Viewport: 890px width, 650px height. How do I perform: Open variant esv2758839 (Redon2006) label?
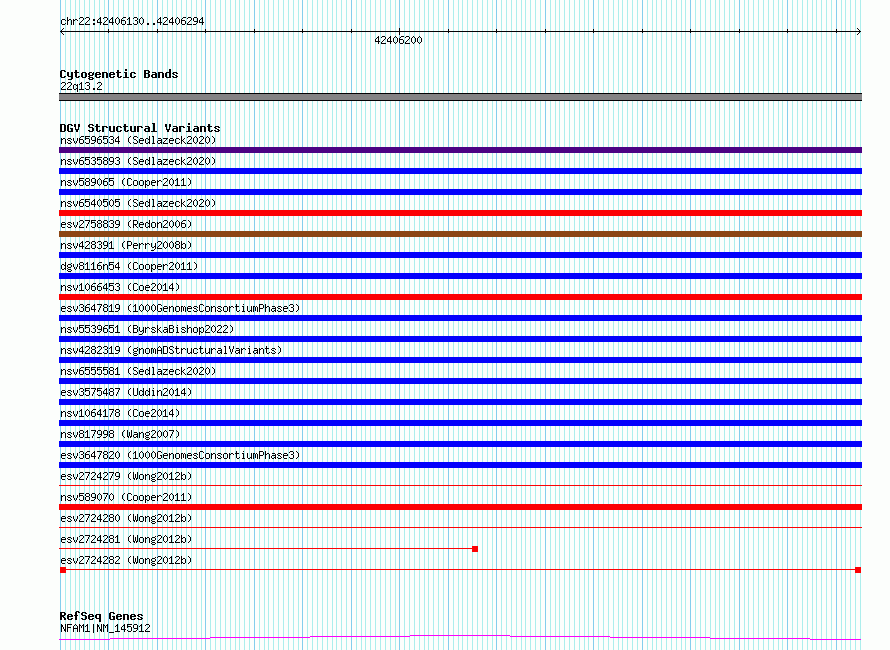point(126,224)
